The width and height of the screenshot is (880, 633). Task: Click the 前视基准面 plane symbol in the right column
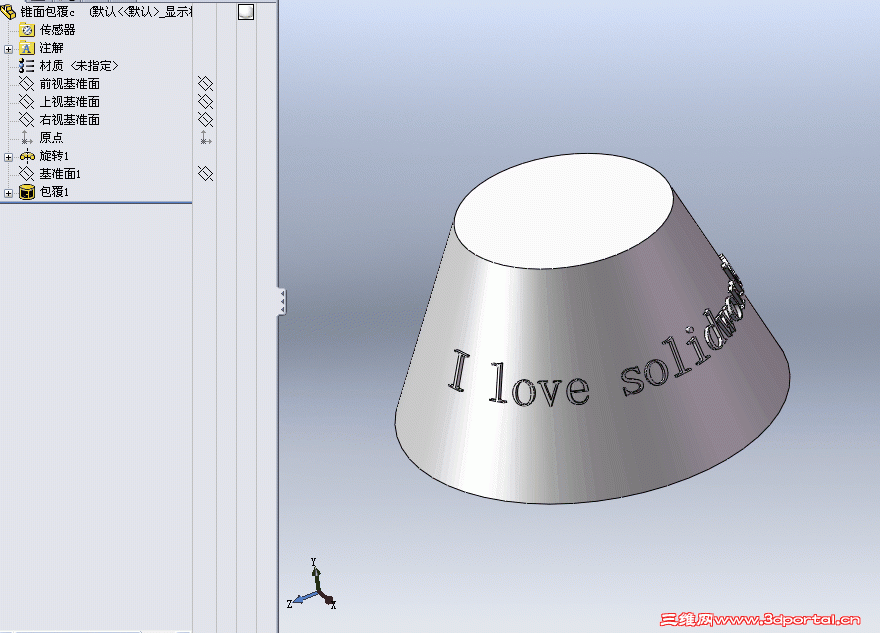[207, 85]
